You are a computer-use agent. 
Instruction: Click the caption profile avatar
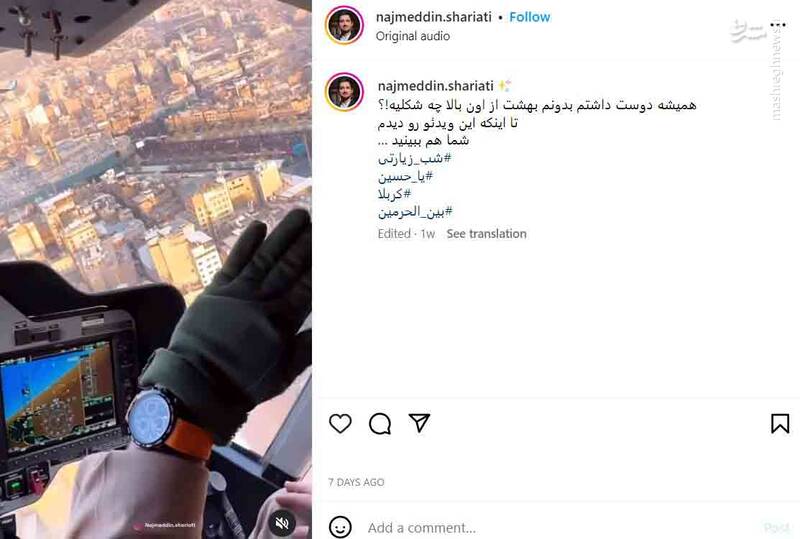pos(344,92)
